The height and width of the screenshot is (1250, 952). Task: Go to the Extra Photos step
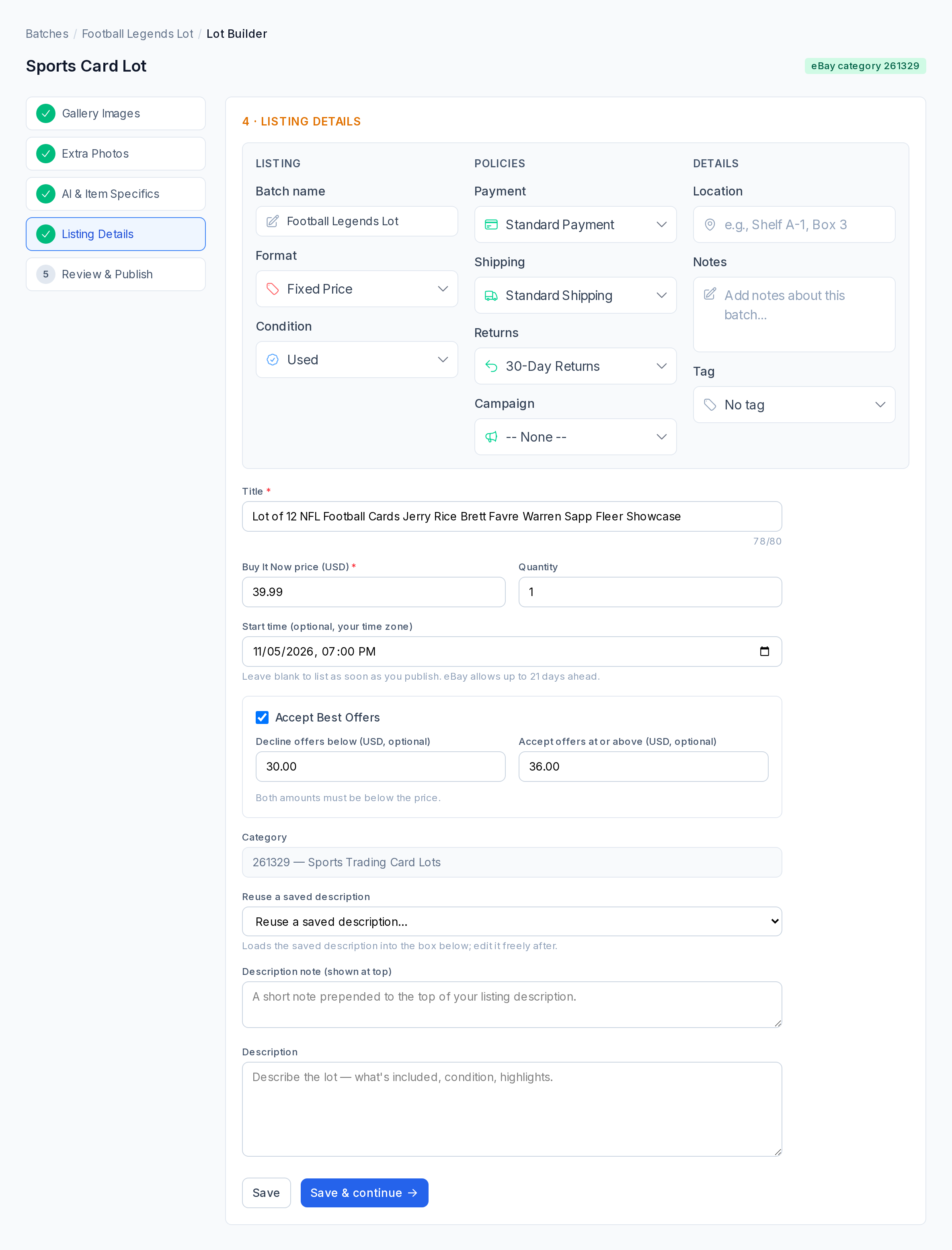pos(116,154)
